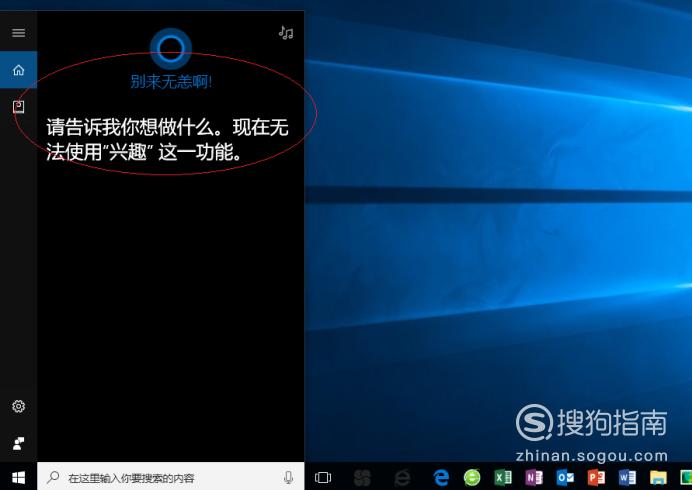Viewport: 692px width, 490px height.
Task: Launch Excel from the taskbar
Action: pyautogui.click(x=503, y=477)
